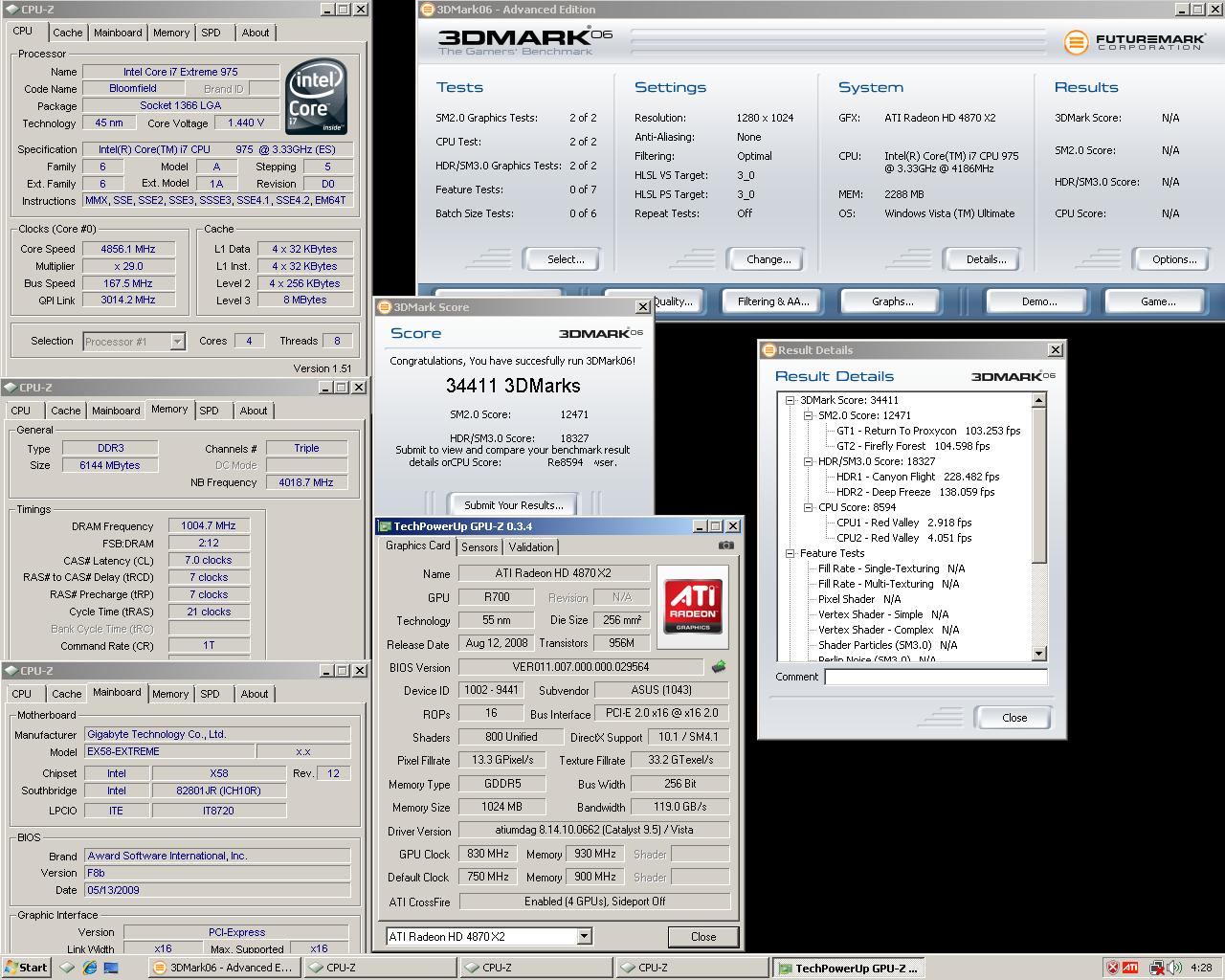Image resolution: width=1225 pixels, height=980 pixels.
Task: Select GT2 - Firefly Forest result row
Action: (x=913, y=446)
